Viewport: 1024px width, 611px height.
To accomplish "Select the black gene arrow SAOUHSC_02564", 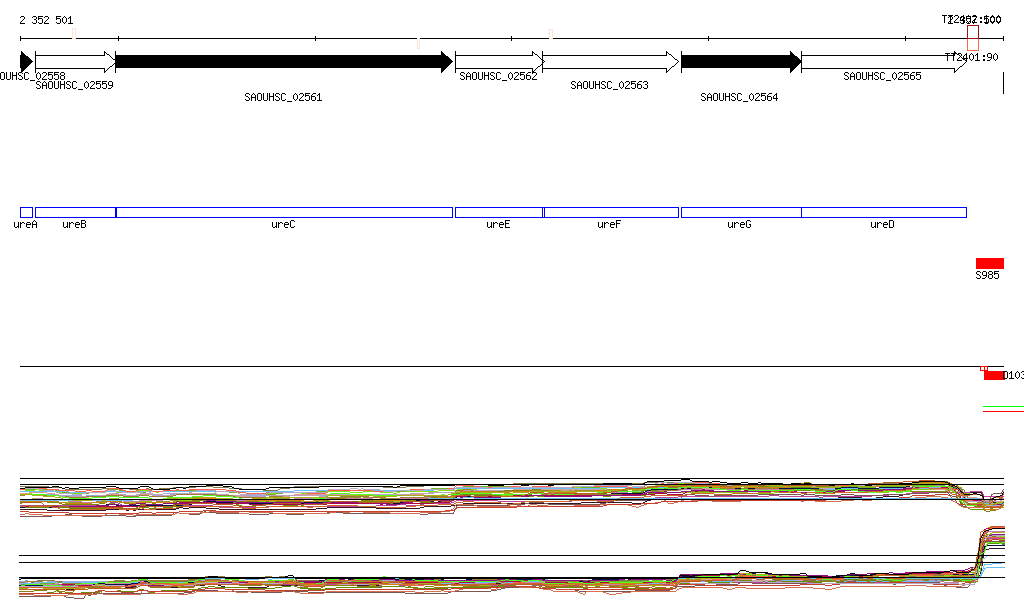I will (x=741, y=62).
